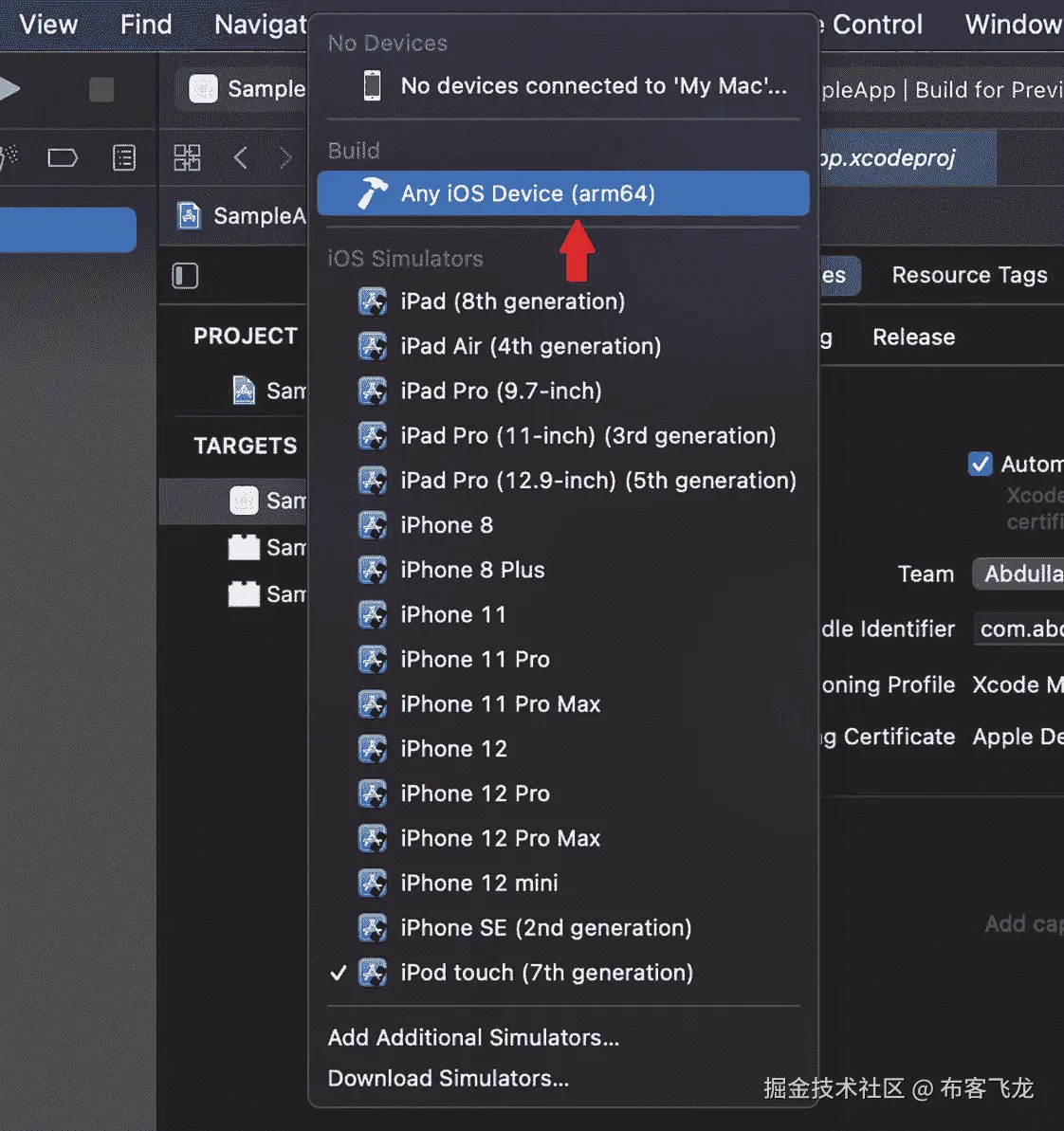The image size is (1064, 1131).
Task: Select the second target with test-bundle icon
Action: [x=267, y=547]
